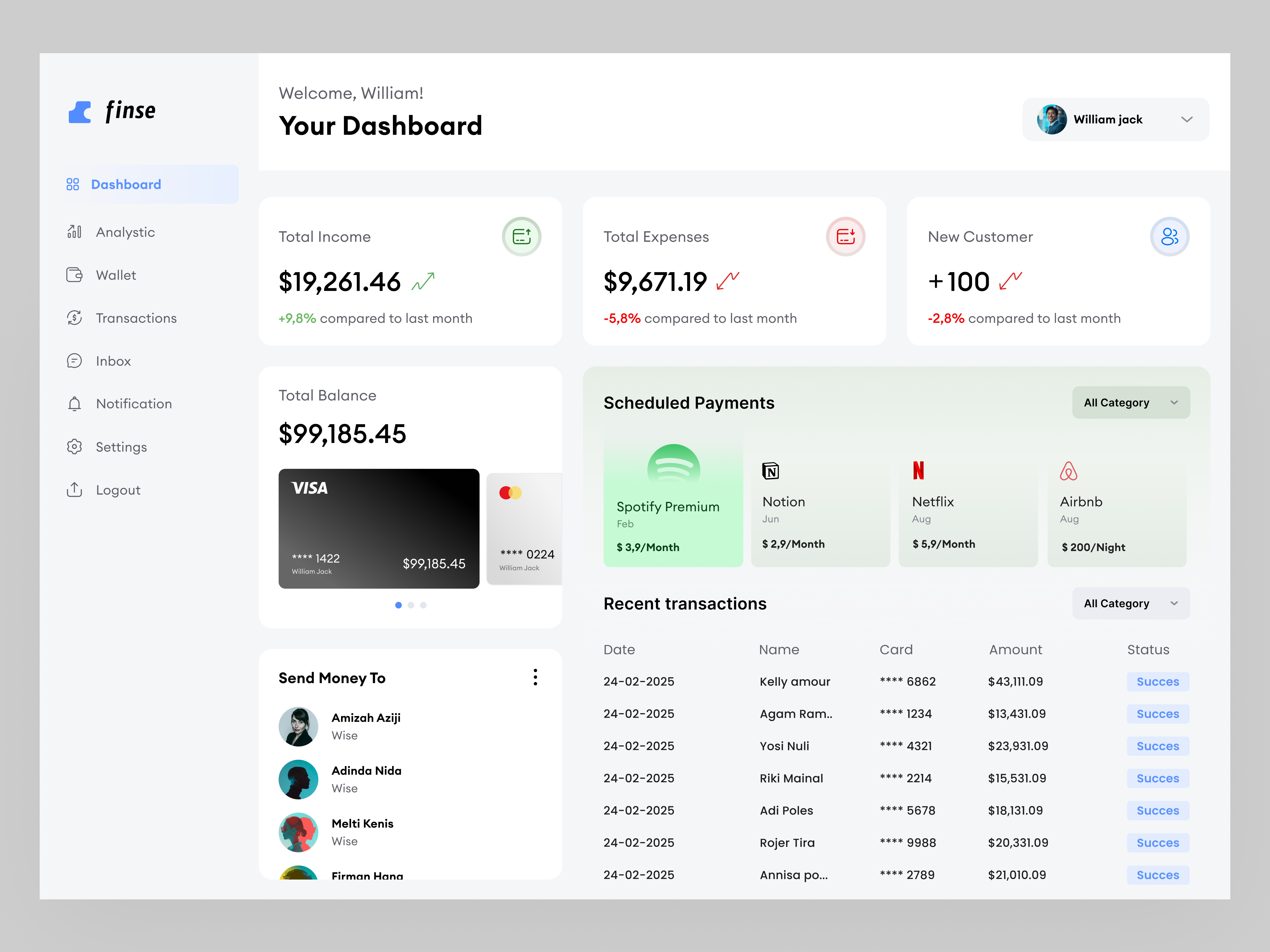Click the green income card icon

click(x=521, y=236)
